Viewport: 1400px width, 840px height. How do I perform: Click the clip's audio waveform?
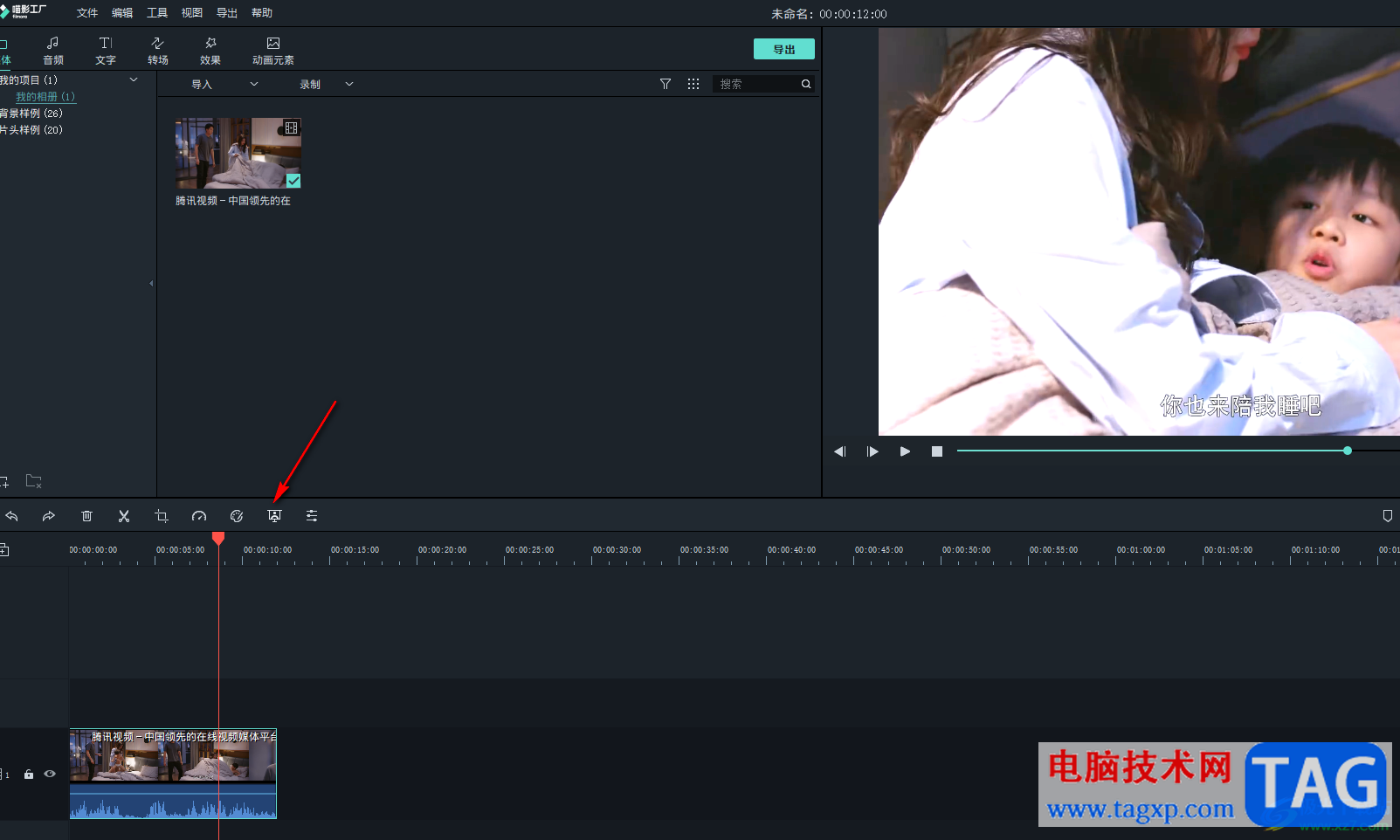(173, 802)
